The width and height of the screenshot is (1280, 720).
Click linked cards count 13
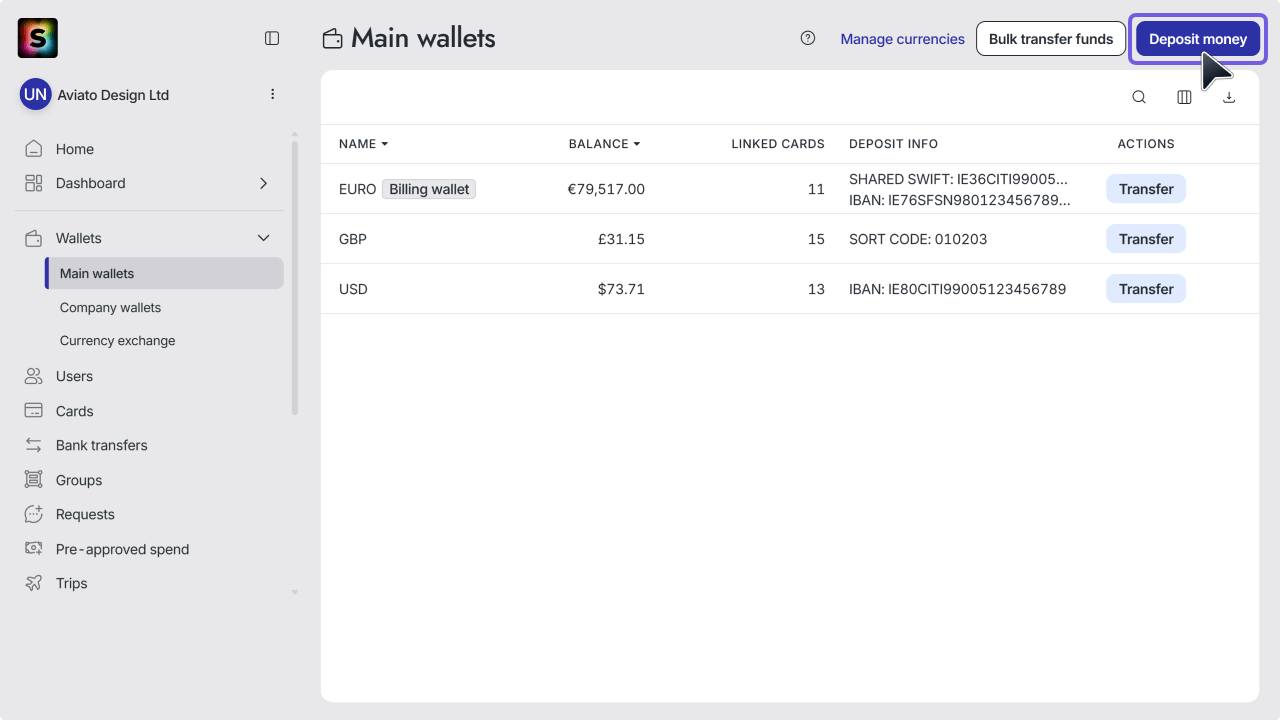(x=816, y=289)
